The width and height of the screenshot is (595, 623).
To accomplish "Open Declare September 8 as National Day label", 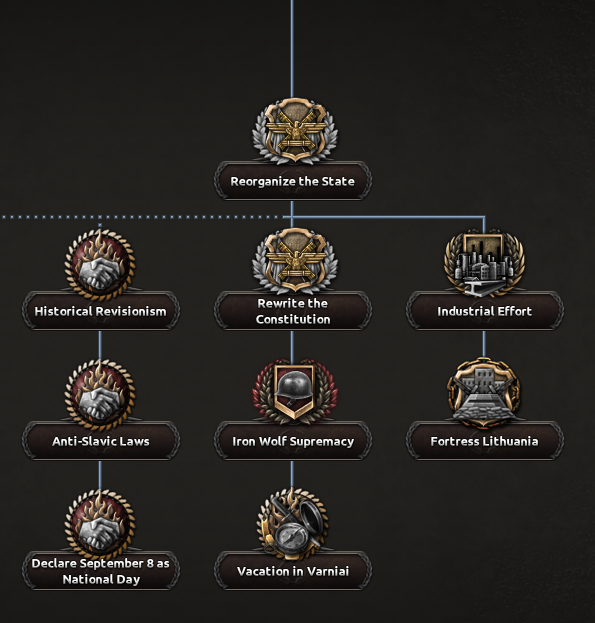I will coord(101,571).
